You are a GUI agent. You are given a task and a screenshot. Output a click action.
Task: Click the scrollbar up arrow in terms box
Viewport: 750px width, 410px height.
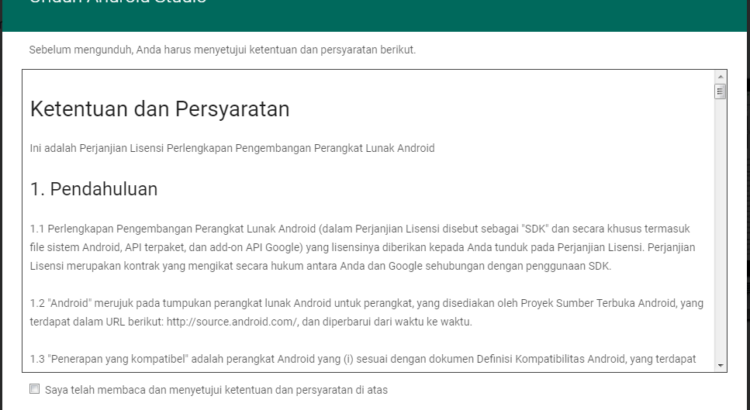(720, 77)
